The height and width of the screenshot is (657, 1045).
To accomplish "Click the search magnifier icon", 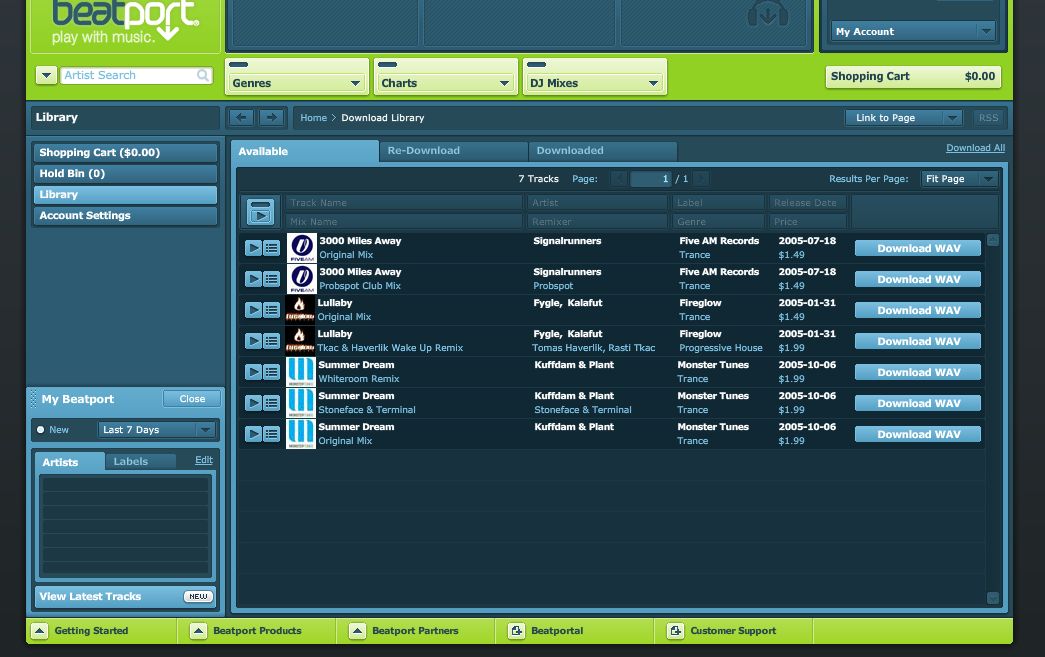I will coord(203,76).
